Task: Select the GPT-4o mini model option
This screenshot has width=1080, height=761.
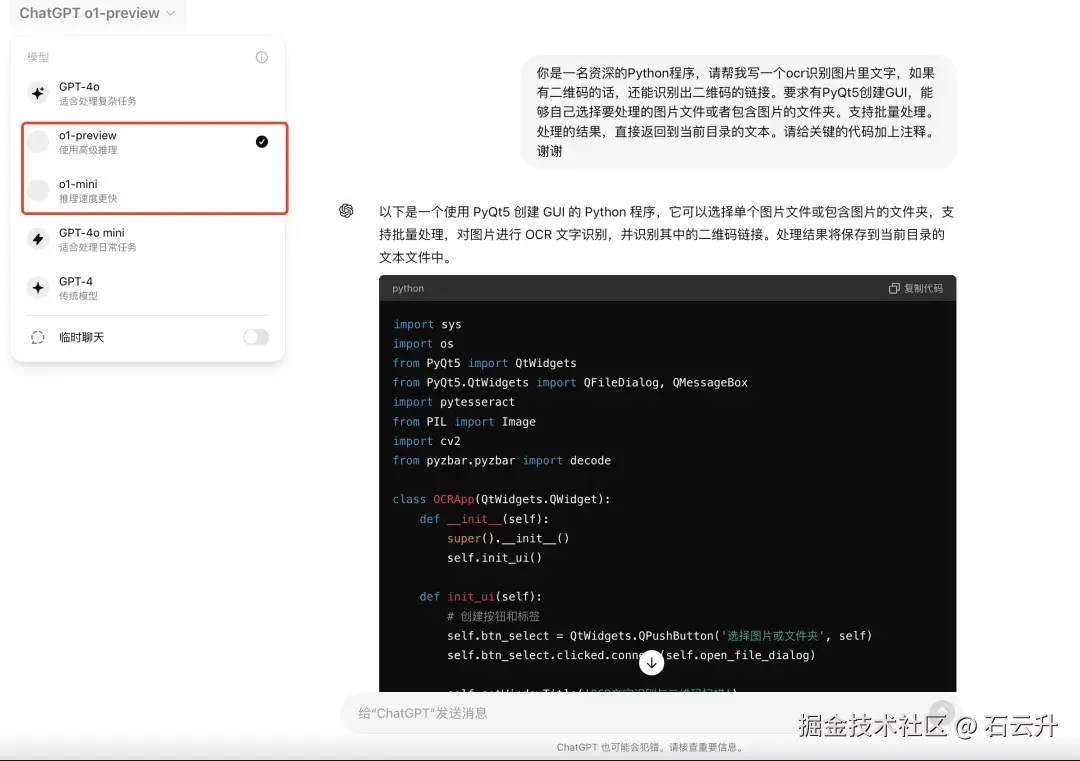Action: point(148,239)
